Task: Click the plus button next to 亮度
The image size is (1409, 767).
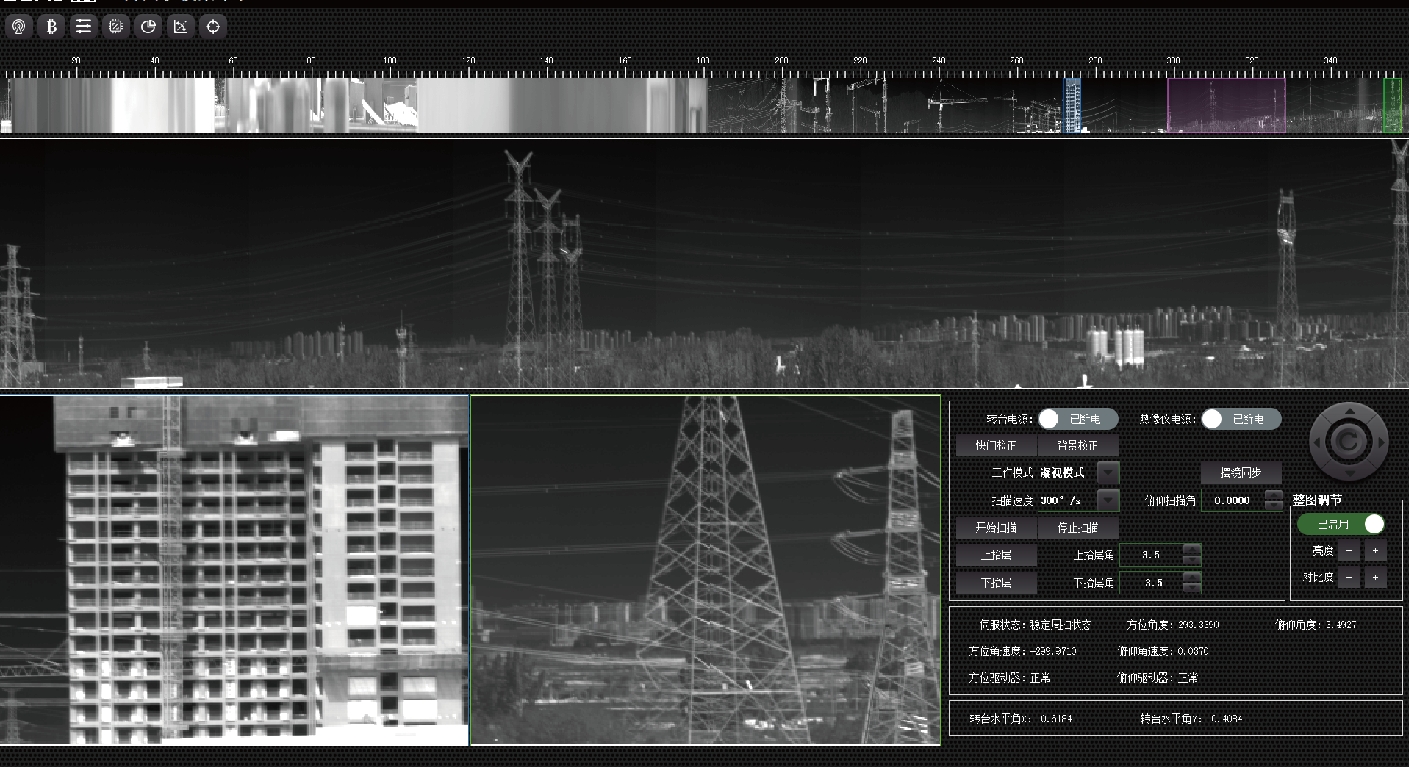Action: (1375, 551)
